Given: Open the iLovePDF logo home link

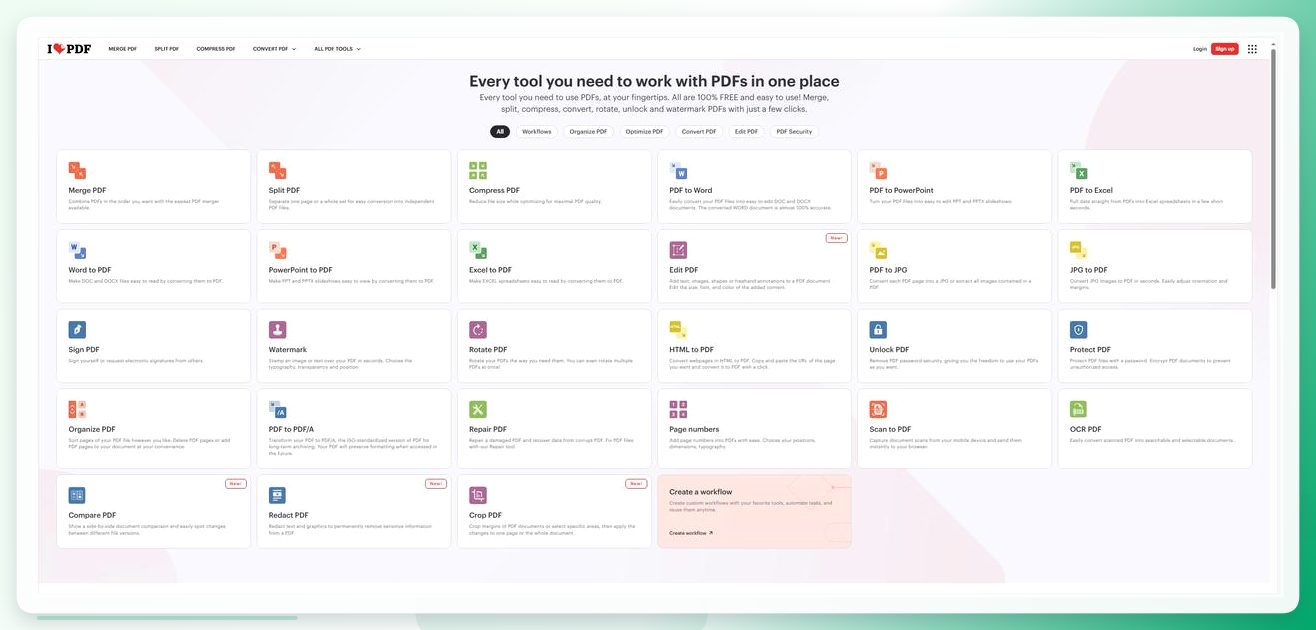Looking at the screenshot, I should (69, 48).
